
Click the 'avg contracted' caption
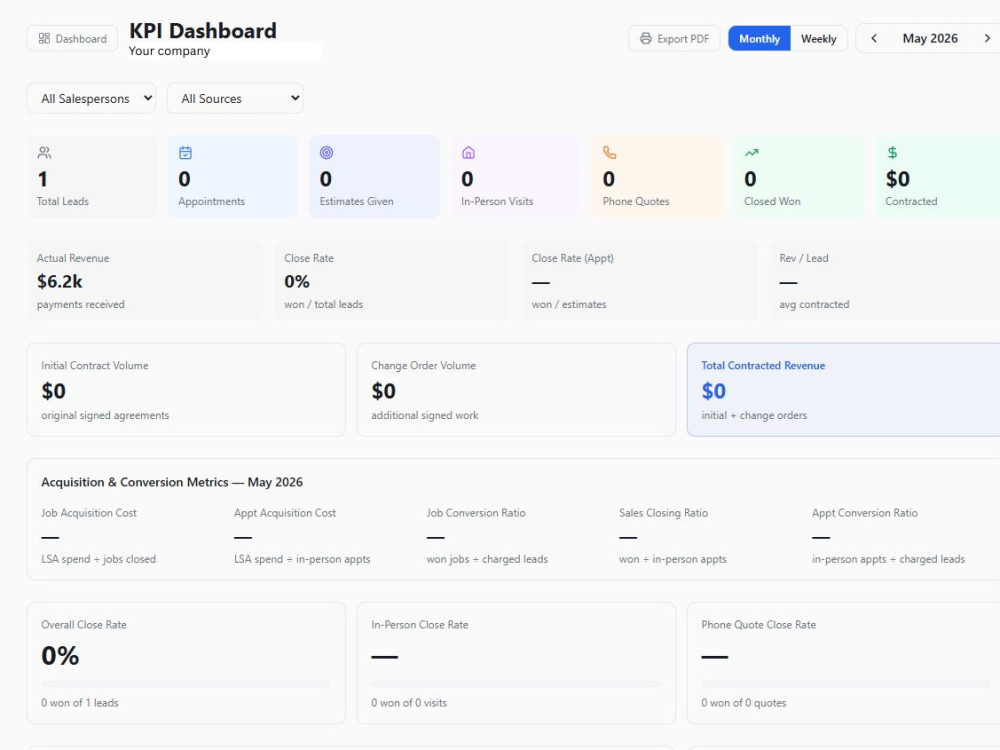814,304
